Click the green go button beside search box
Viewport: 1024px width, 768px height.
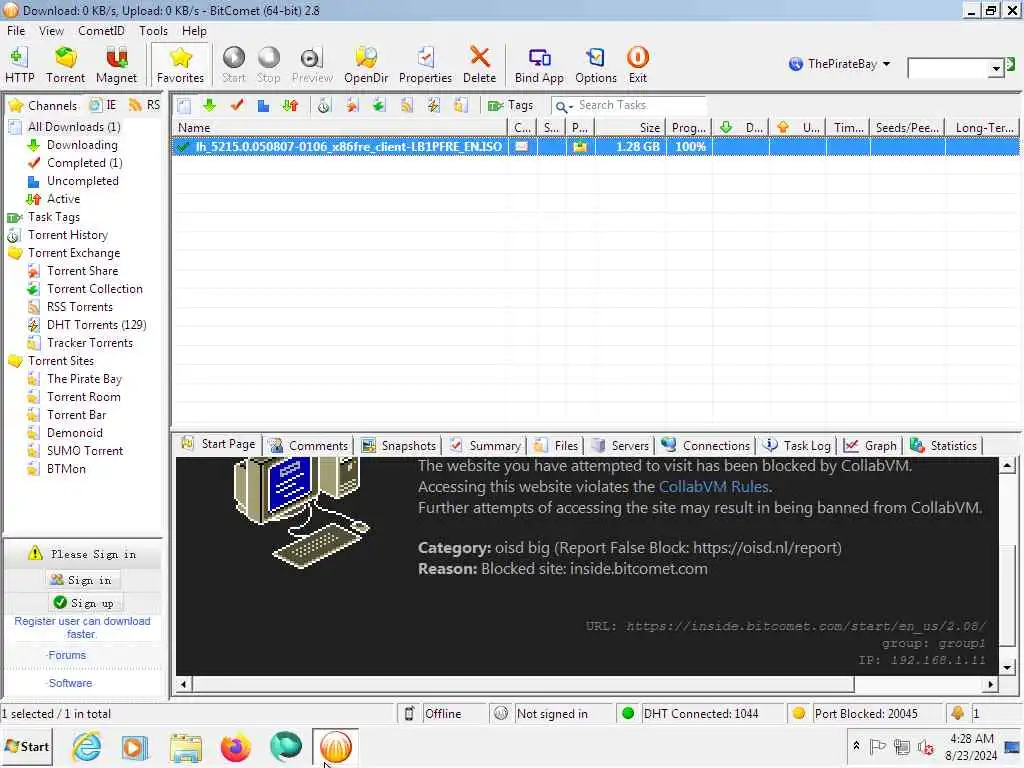(x=1011, y=65)
